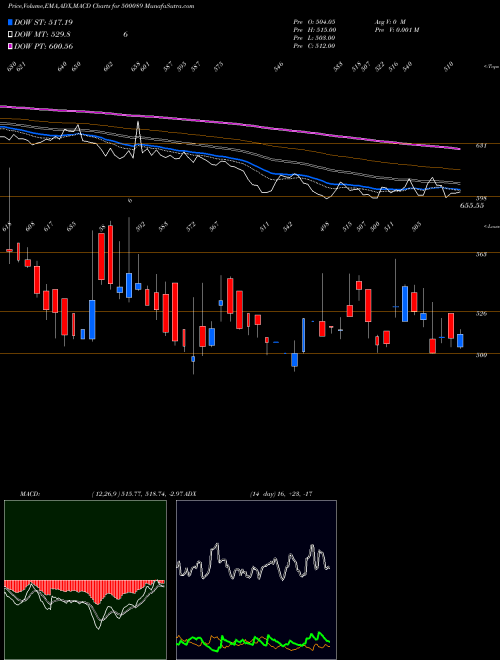The height and width of the screenshot is (660, 500).
Task: Click the 'Pre L' low price value
Action: coord(314,38)
